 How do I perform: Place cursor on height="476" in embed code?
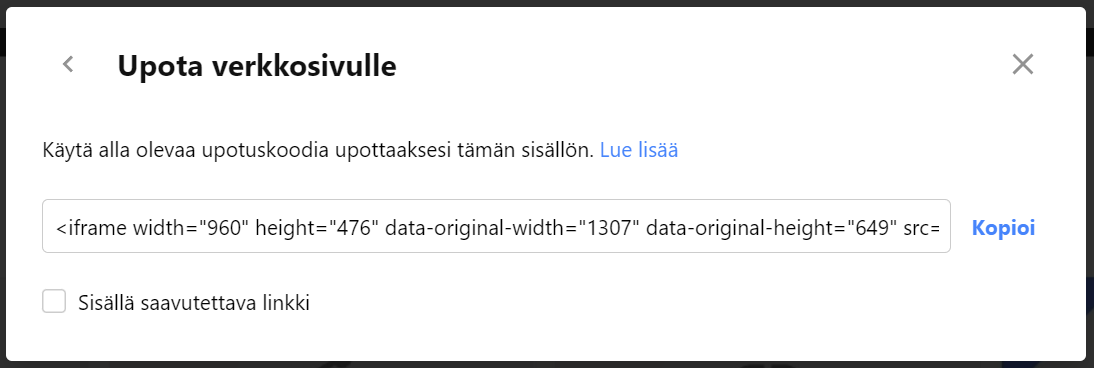317,228
